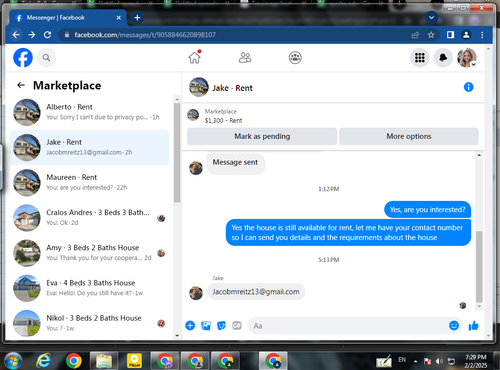The image size is (500, 370).
Task: Click the 'Message sent' bubble
Action: click(x=235, y=163)
